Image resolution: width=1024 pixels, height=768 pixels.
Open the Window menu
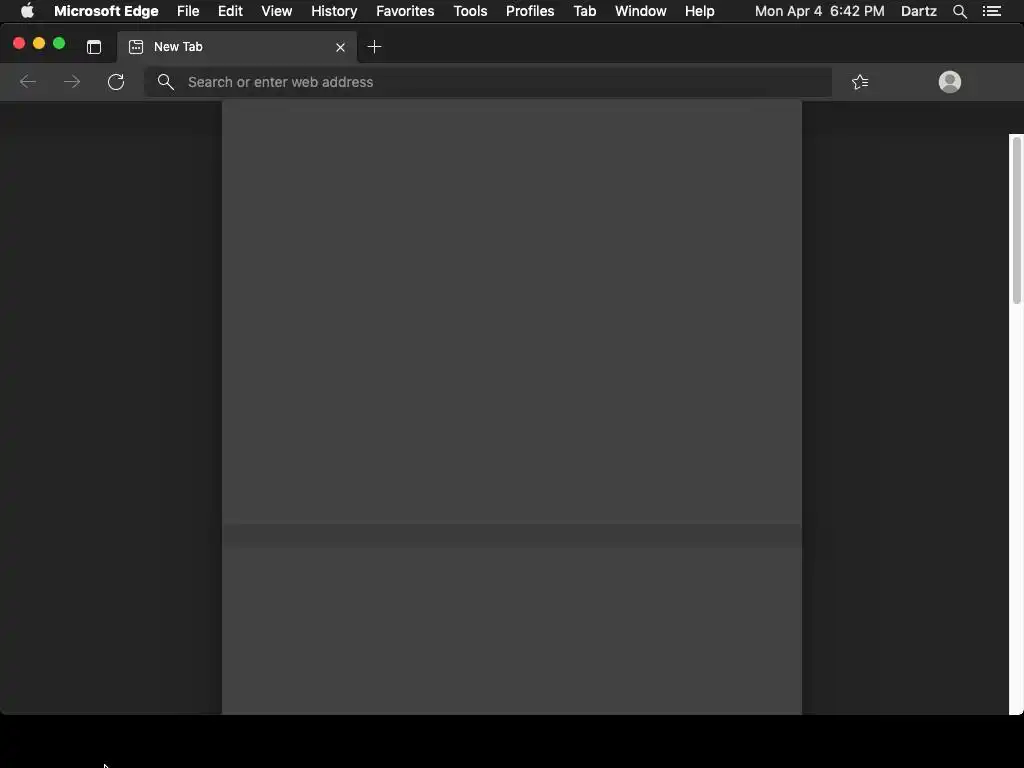pos(641,11)
